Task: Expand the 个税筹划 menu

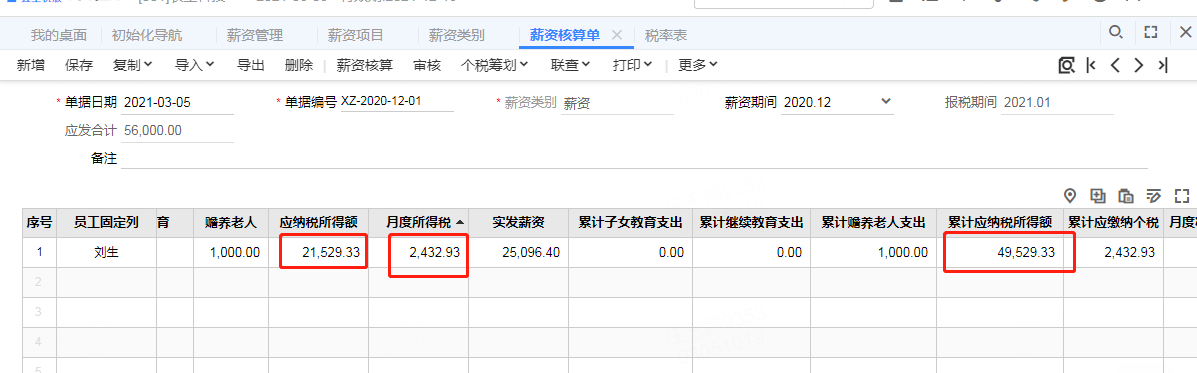Action: click(x=495, y=66)
